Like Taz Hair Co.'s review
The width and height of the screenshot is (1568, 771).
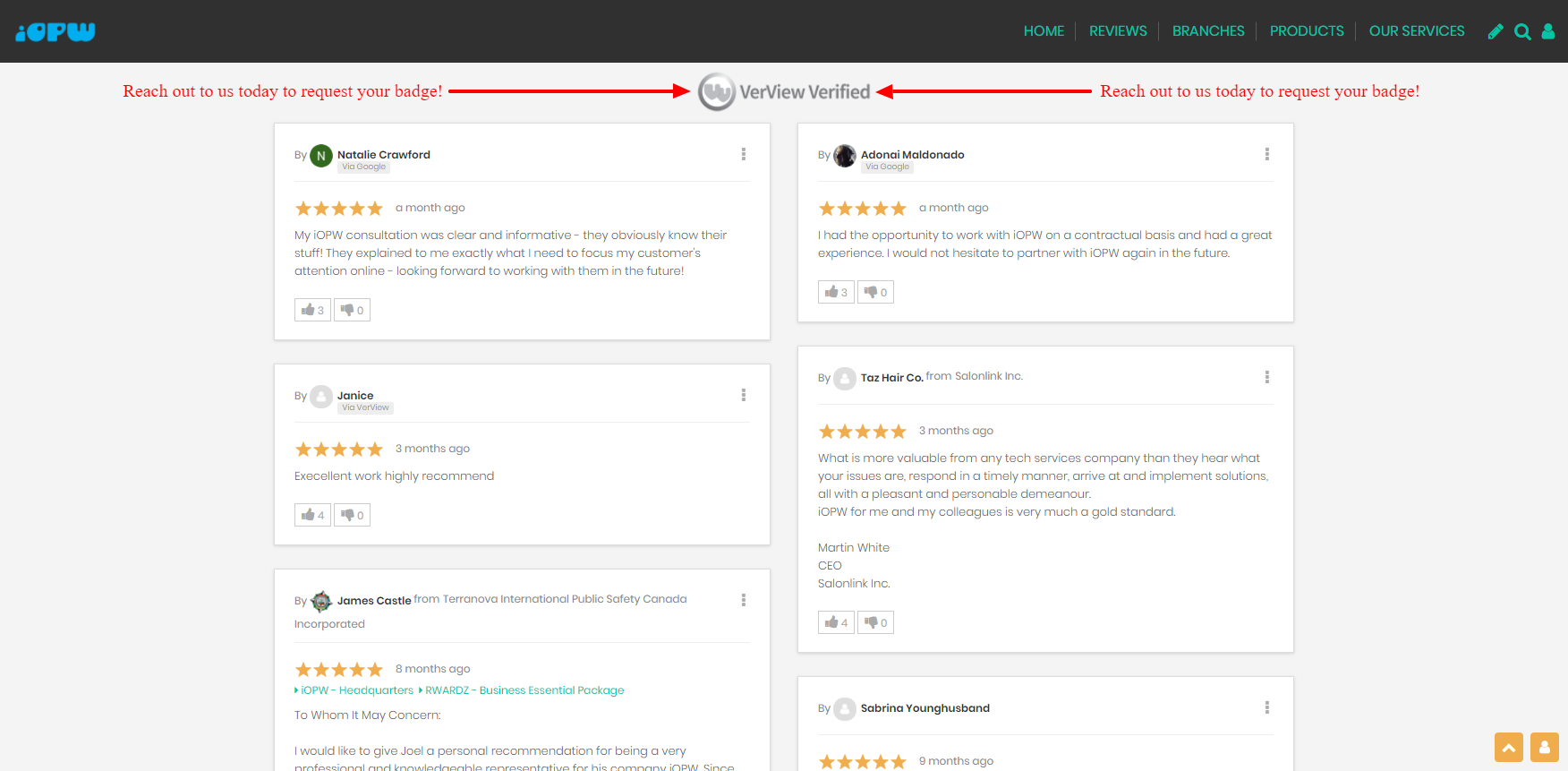tap(836, 622)
